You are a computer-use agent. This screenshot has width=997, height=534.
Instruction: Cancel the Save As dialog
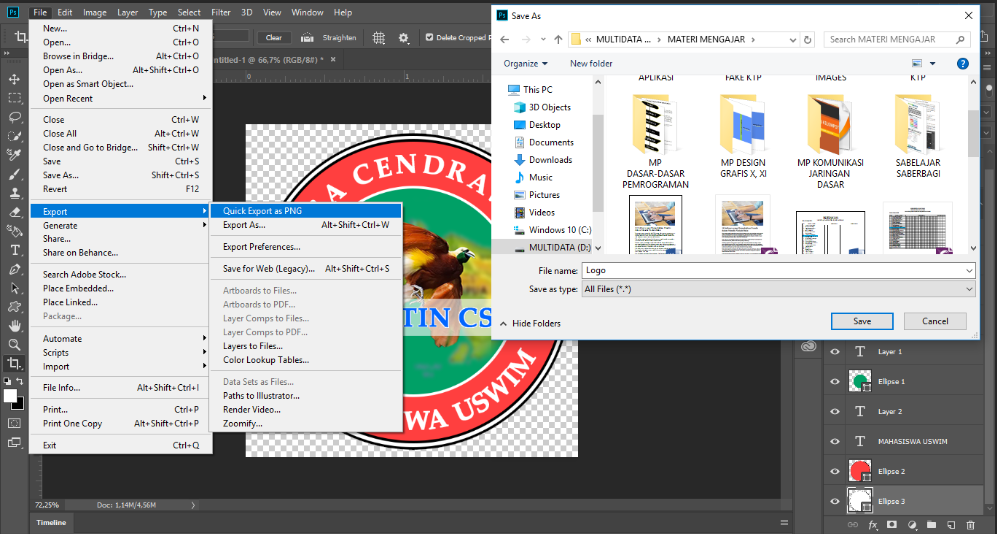pos(935,321)
